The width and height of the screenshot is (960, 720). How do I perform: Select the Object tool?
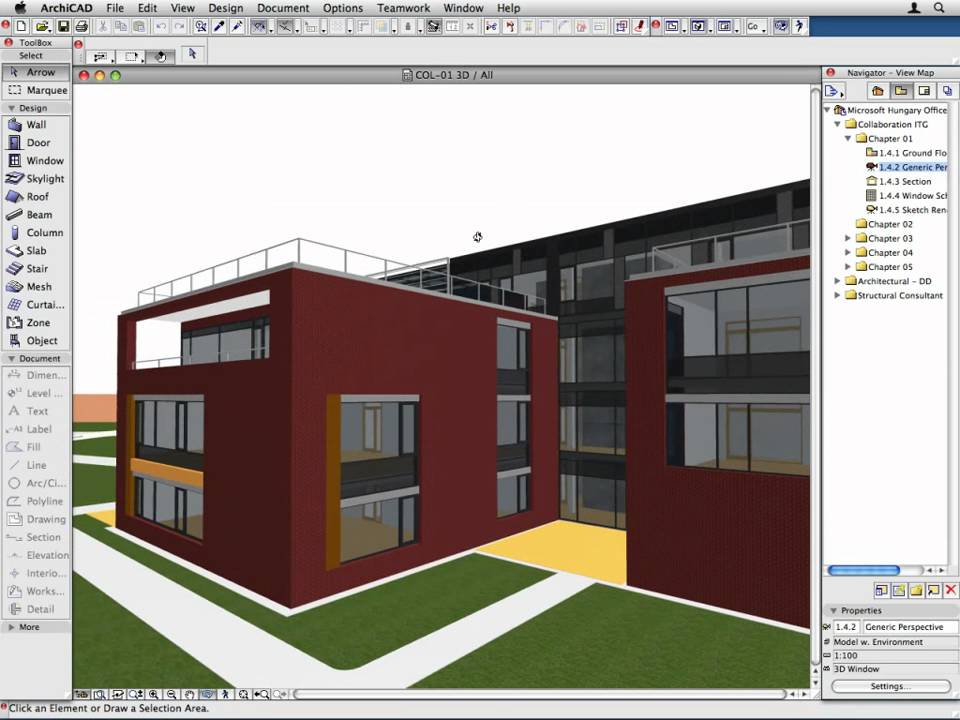point(36,340)
